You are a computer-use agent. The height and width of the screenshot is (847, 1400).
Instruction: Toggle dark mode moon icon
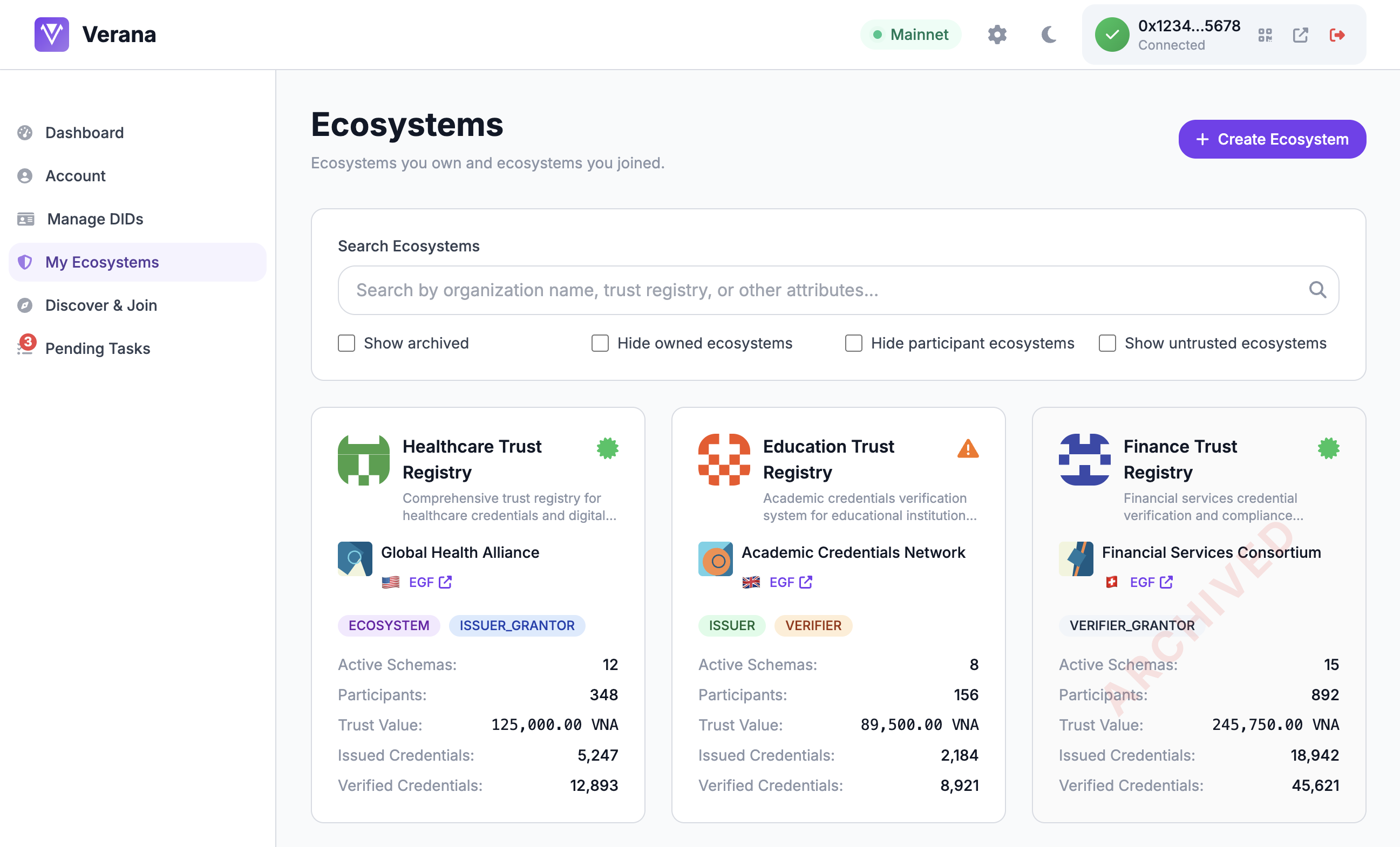click(1049, 35)
